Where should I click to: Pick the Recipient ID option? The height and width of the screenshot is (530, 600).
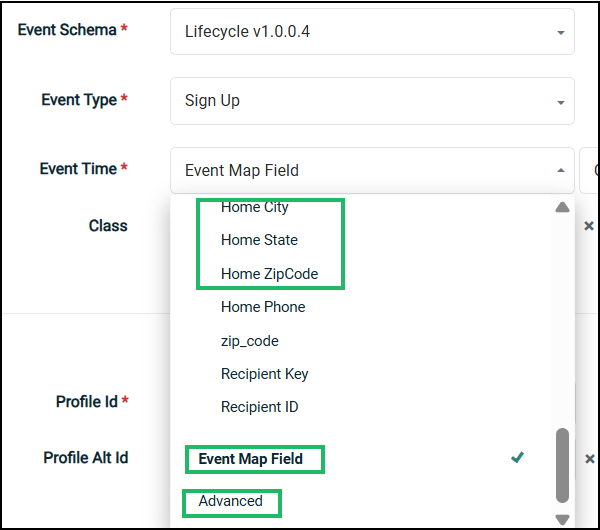[260, 407]
